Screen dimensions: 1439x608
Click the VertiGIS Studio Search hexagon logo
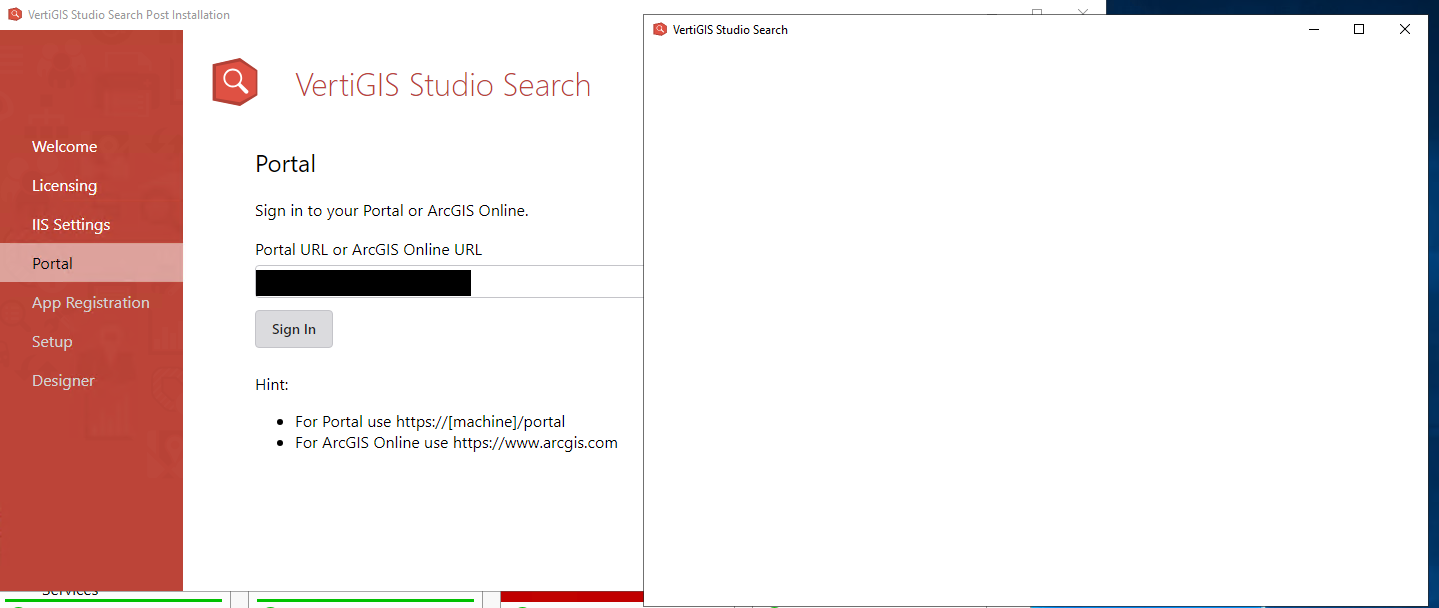[234, 81]
